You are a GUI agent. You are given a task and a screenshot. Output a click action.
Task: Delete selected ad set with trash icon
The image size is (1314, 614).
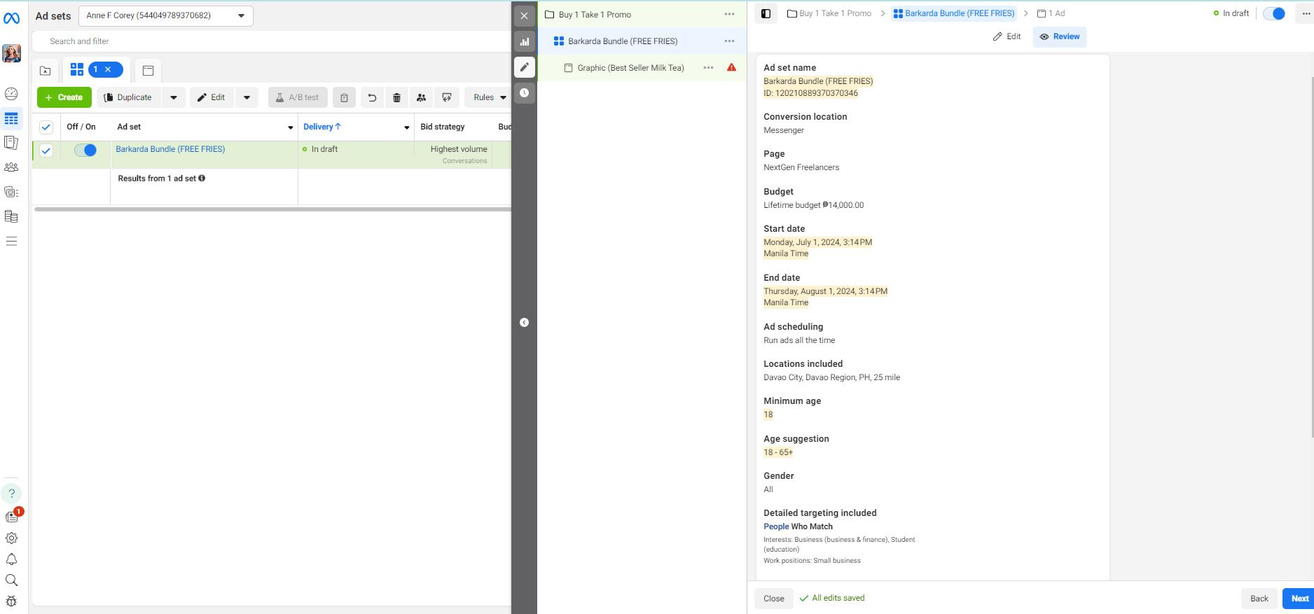pyautogui.click(x=397, y=97)
